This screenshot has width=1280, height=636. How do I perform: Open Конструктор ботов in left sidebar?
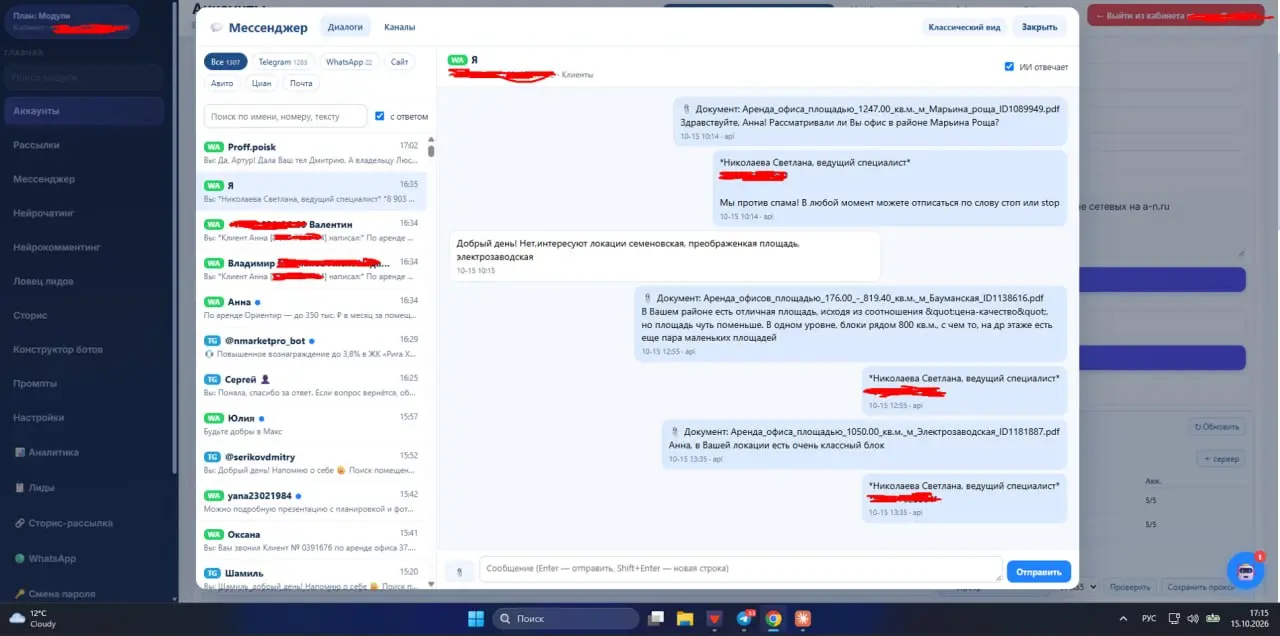[84, 349]
